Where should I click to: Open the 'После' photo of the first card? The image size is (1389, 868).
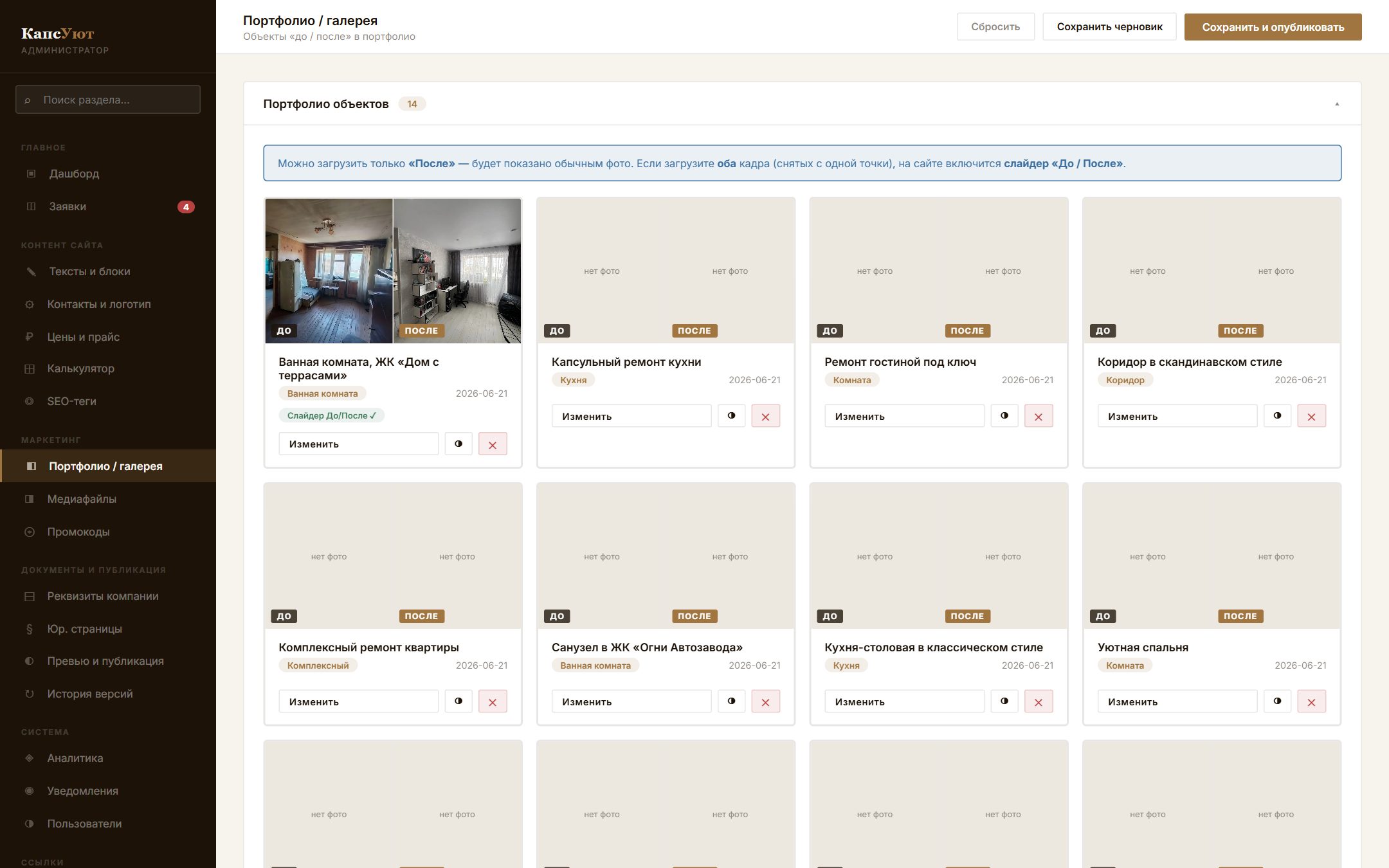click(457, 271)
